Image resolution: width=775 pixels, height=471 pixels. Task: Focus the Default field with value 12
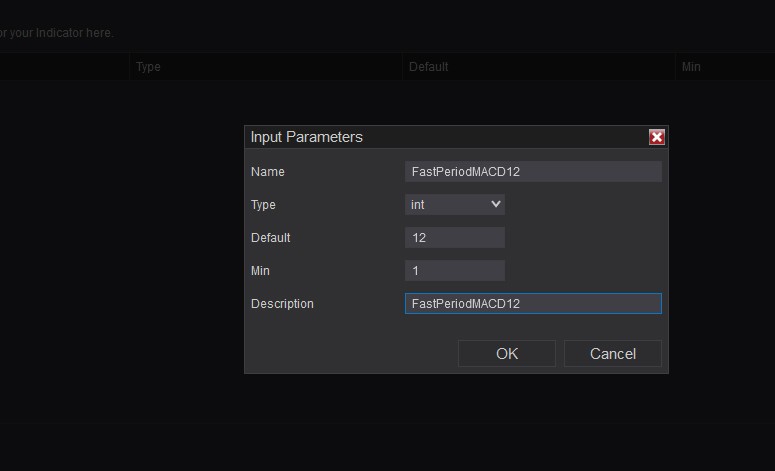tap(455, 238)
